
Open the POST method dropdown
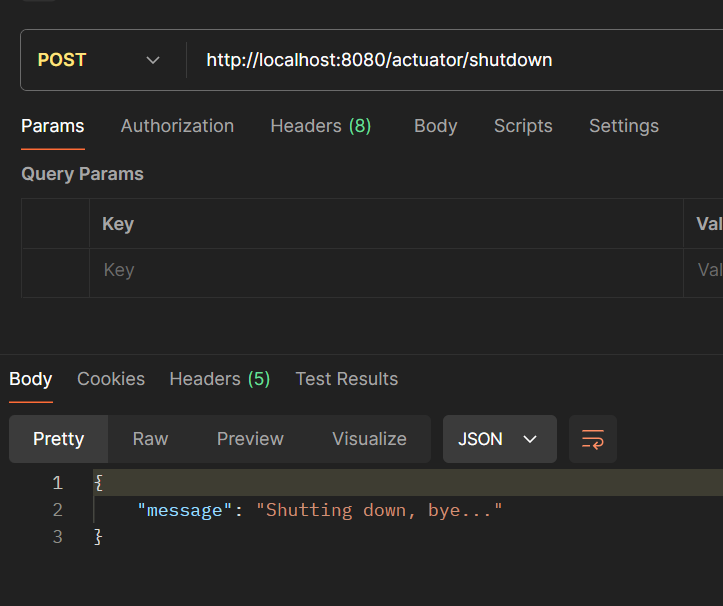point(98,60)
